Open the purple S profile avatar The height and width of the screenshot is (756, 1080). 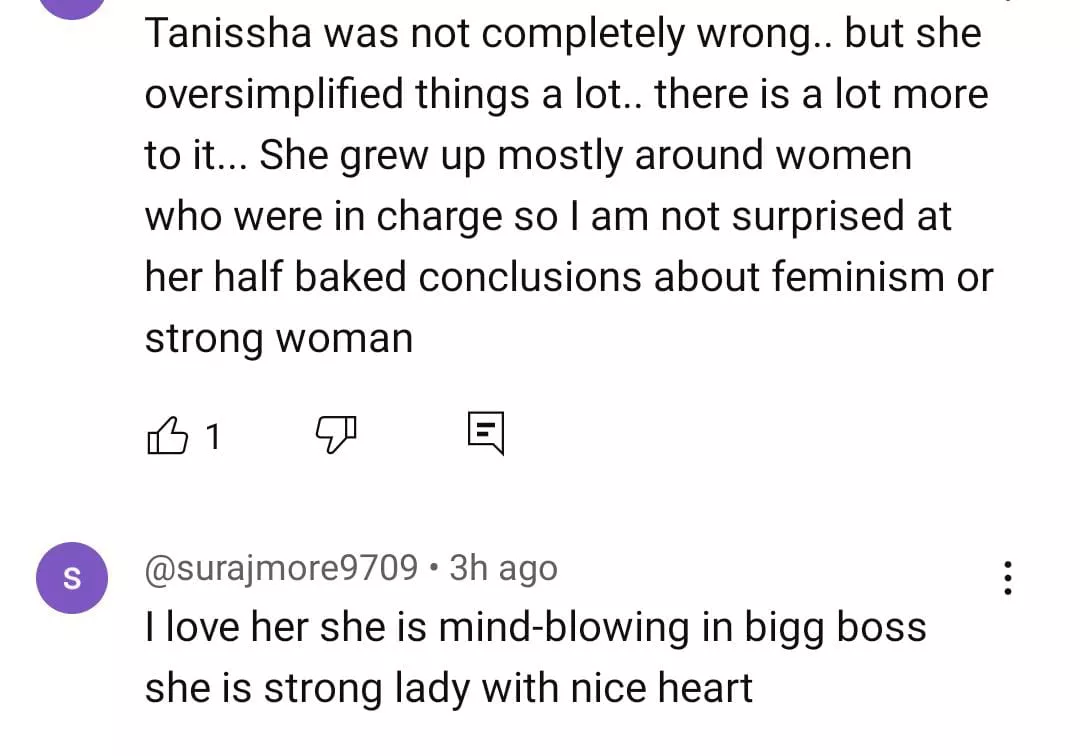[x=72, y=578]
